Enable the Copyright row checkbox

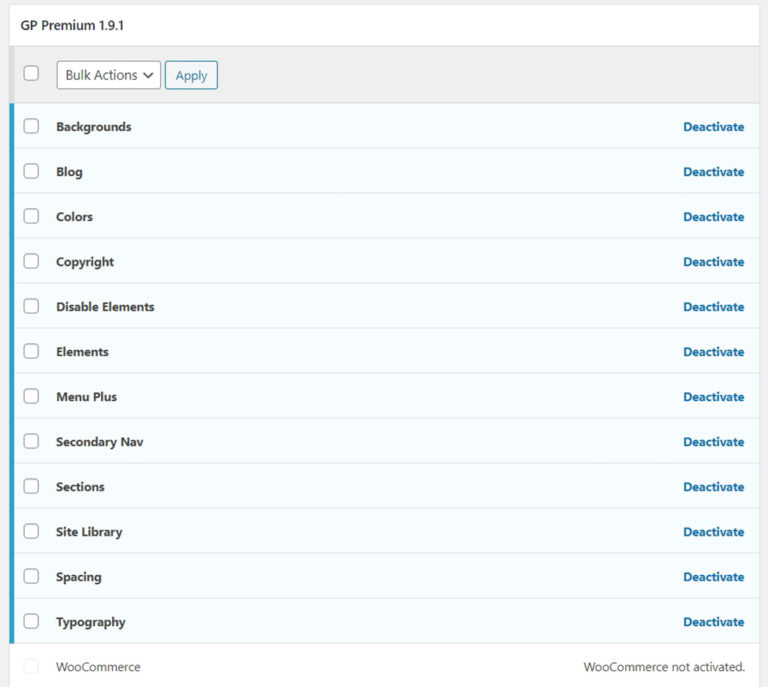click(x=31, y=262)
